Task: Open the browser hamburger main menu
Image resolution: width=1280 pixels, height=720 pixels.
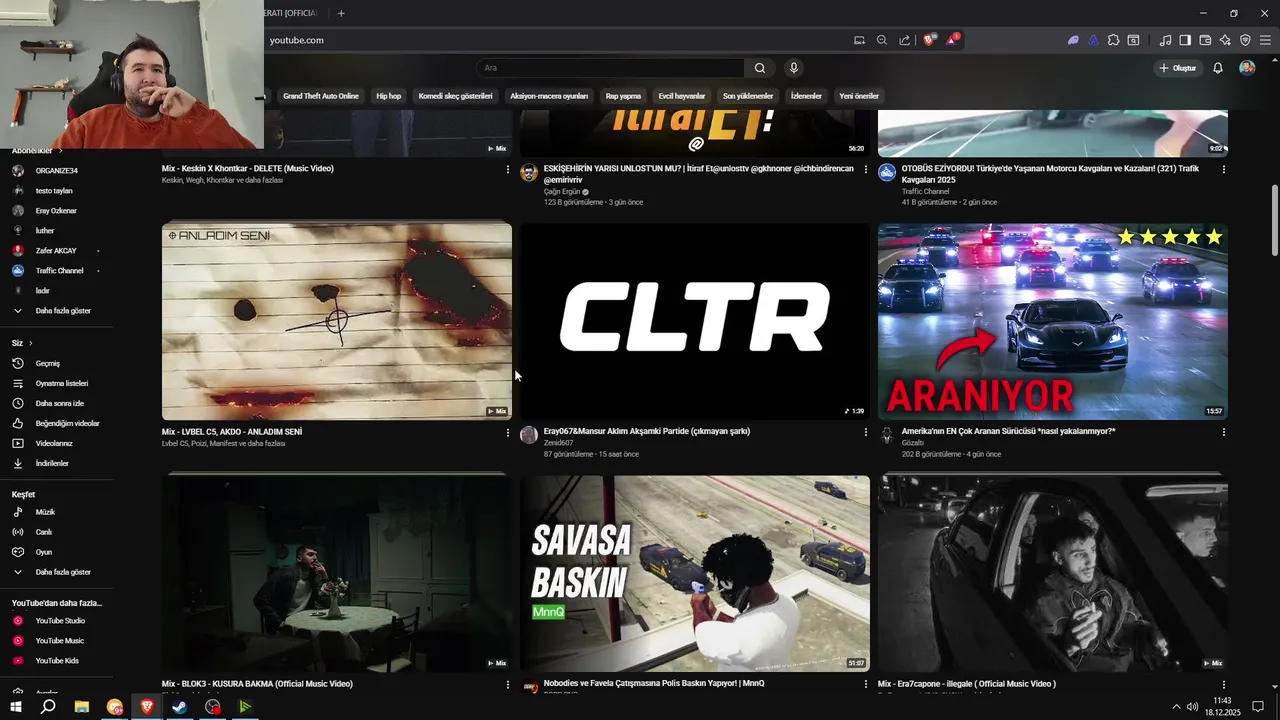Action: click(1265, 40)
